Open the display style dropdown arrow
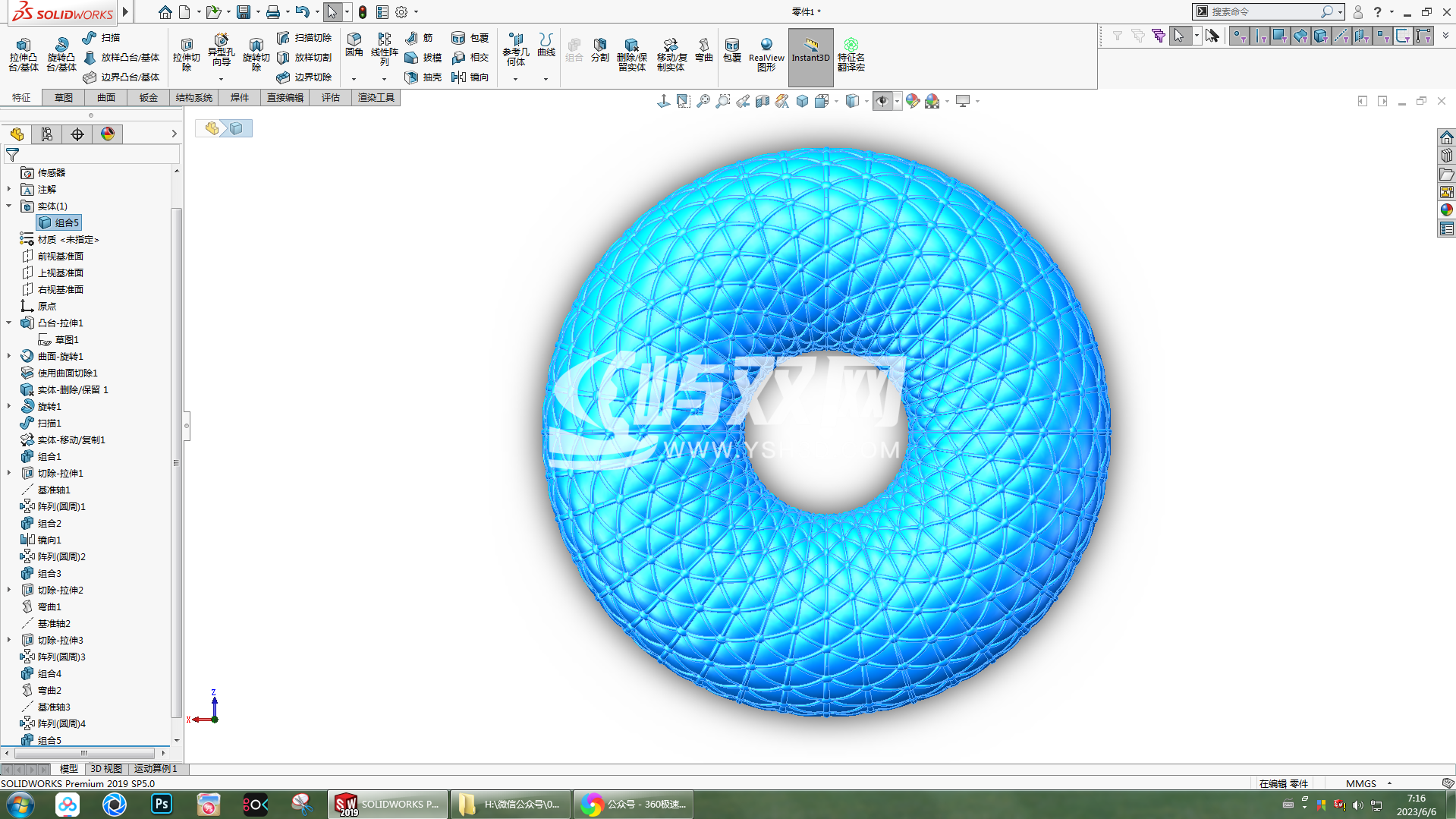Viewport: 1456px width, 819px height. coord(866,101)
